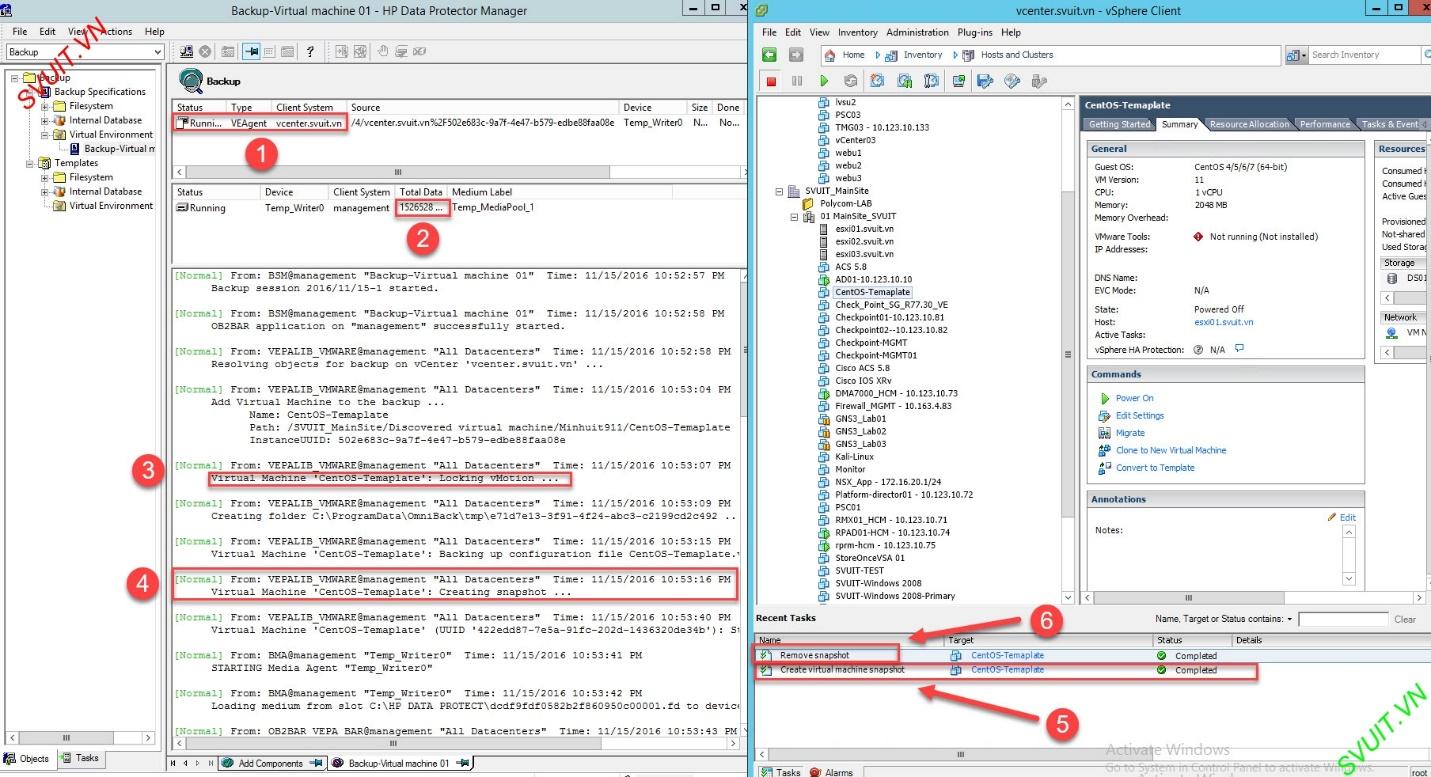Click the Edit Settings command link
The height and width of the screenshot is (777, 1431).
point(1139,416)
